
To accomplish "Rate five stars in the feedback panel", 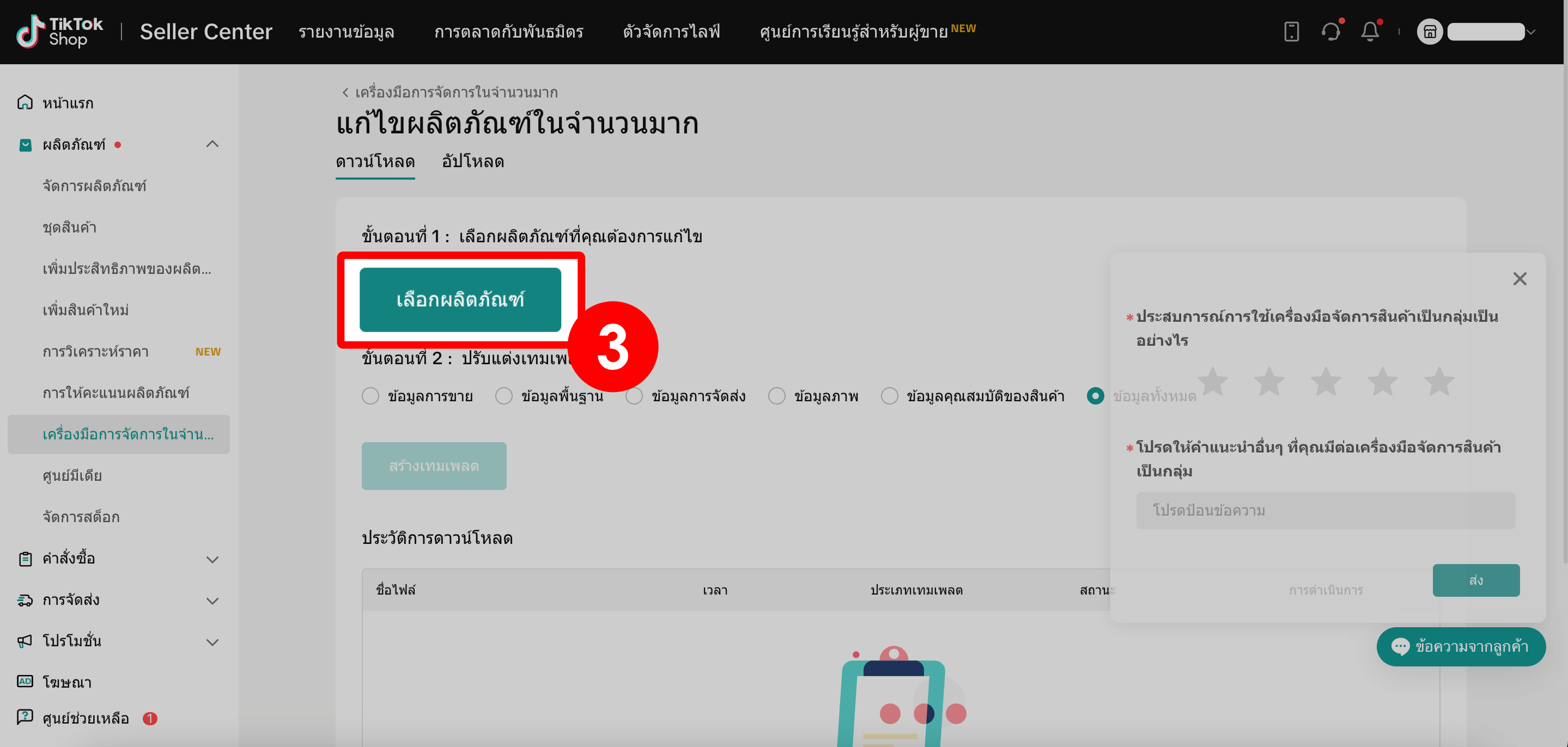I will pos(1439,381).
